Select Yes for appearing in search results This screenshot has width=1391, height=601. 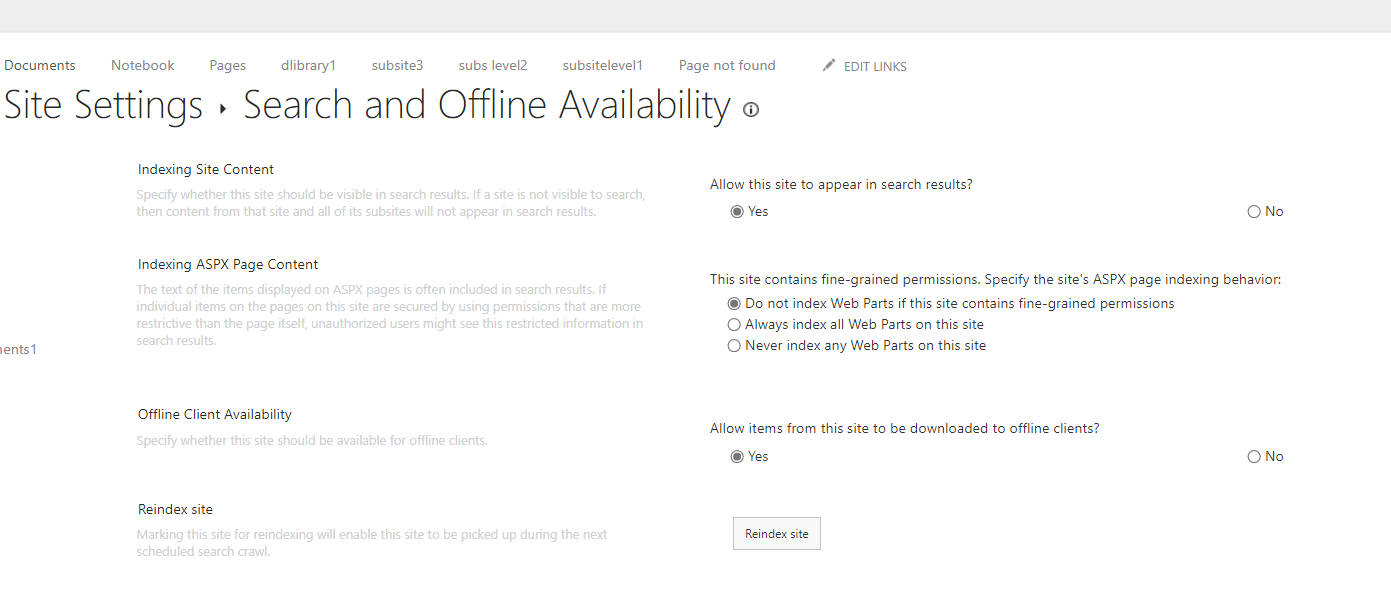(737, 212)
